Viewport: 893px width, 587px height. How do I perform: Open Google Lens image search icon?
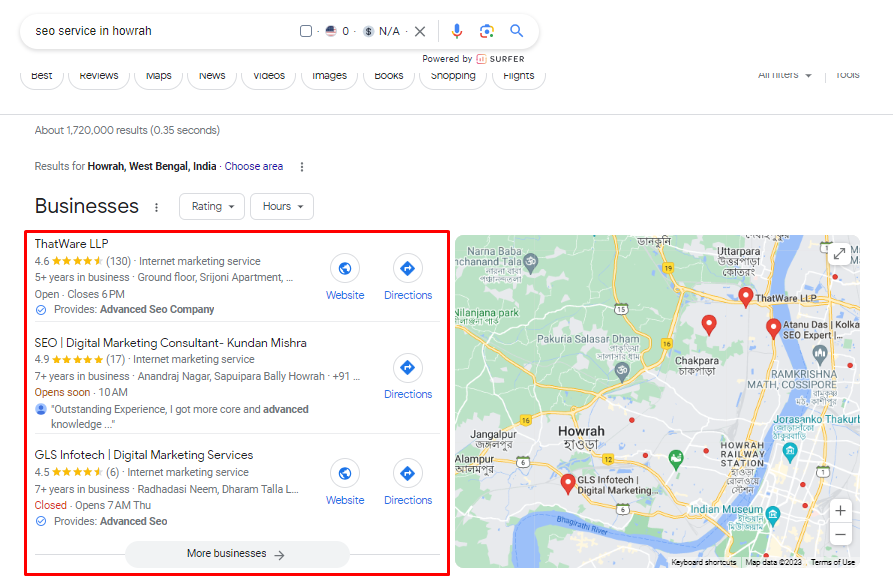pos(486,31)
